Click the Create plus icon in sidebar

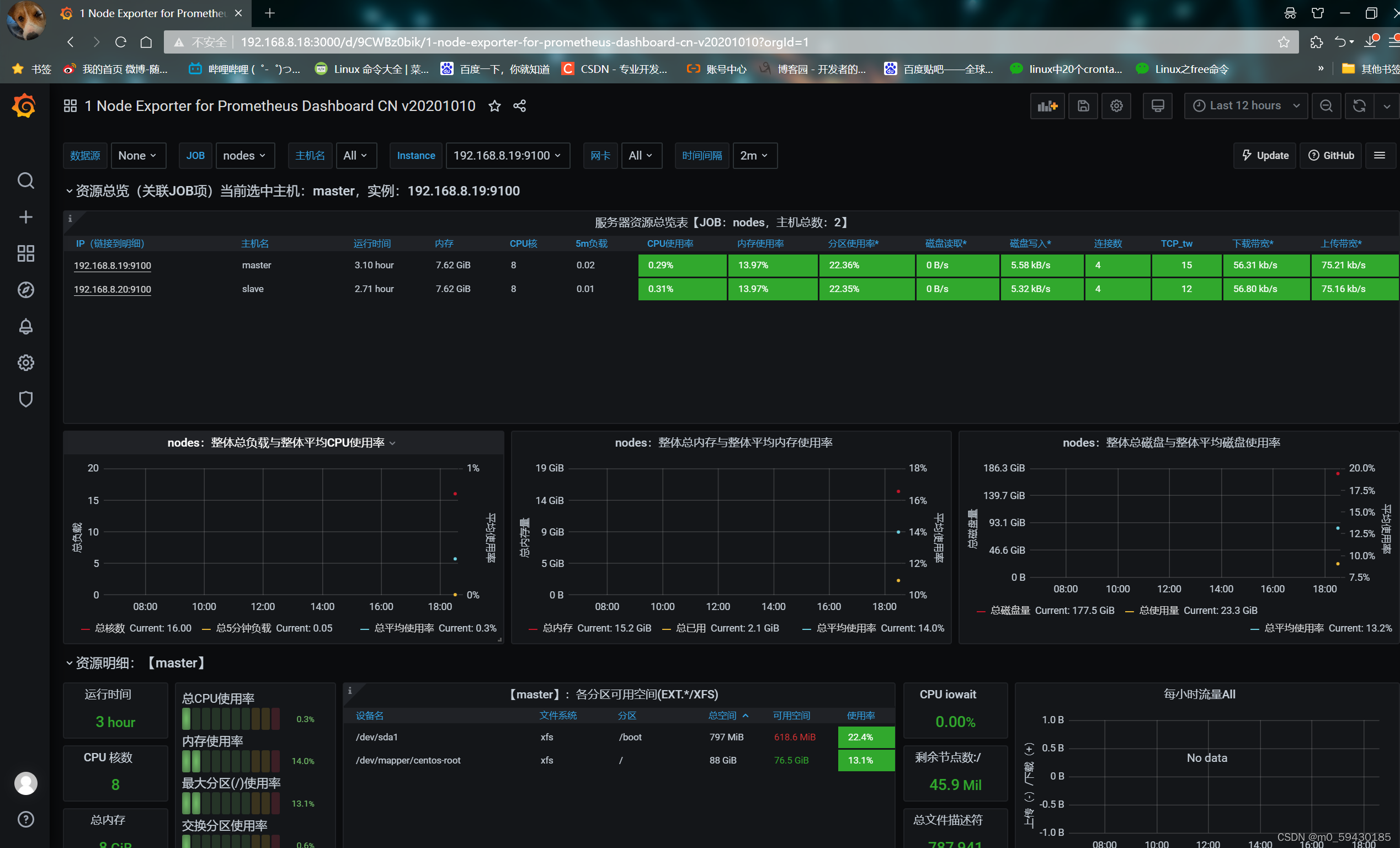pyautogui.click(x=25, y=217)
